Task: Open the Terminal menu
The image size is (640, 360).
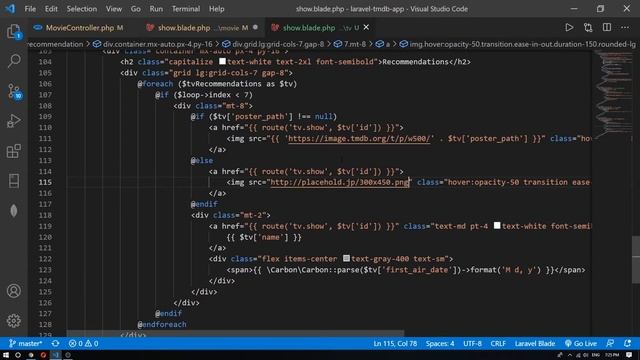Action: click(x=186, y=9)
